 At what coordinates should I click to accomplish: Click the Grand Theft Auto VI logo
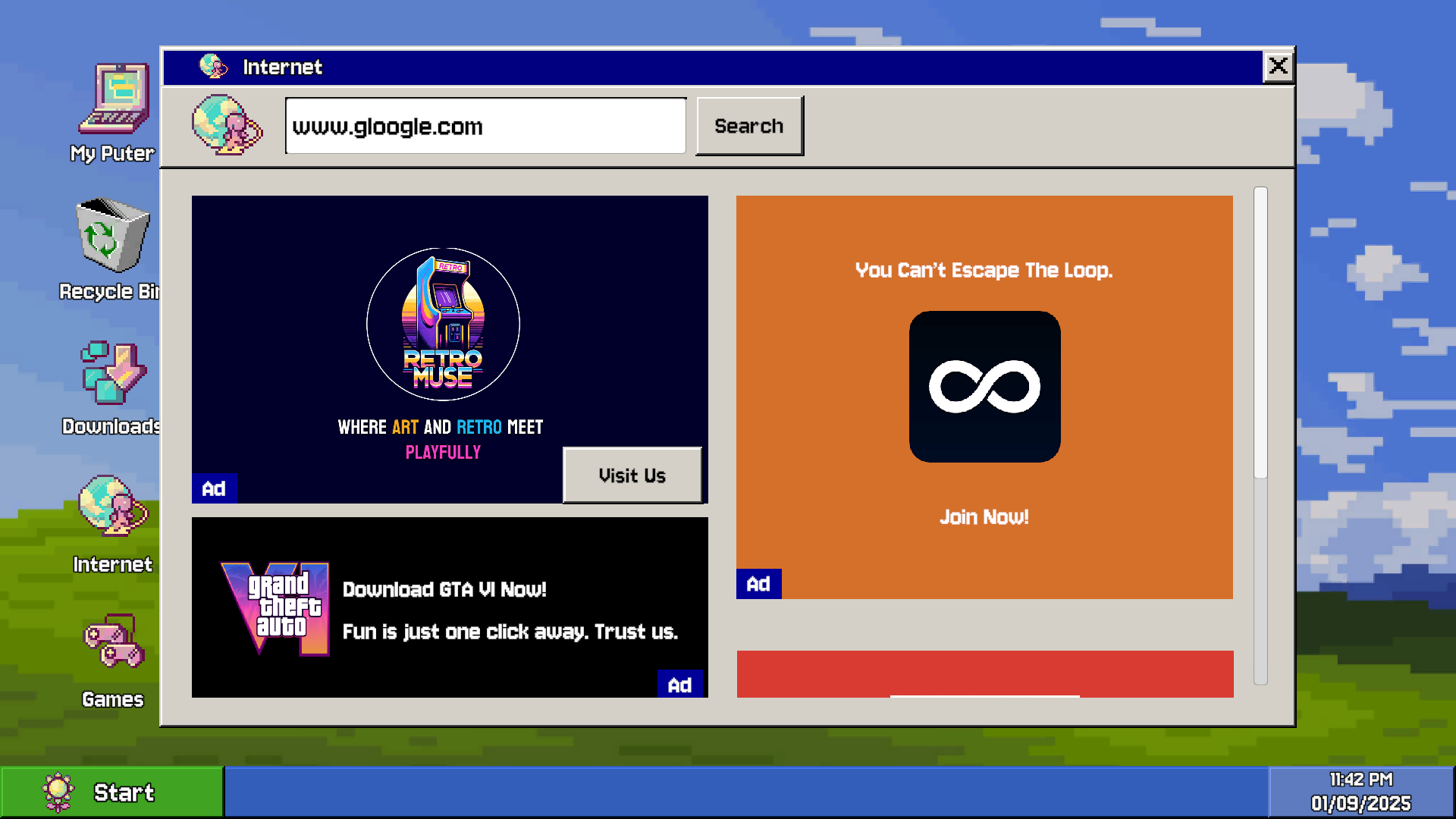(276, 607)
